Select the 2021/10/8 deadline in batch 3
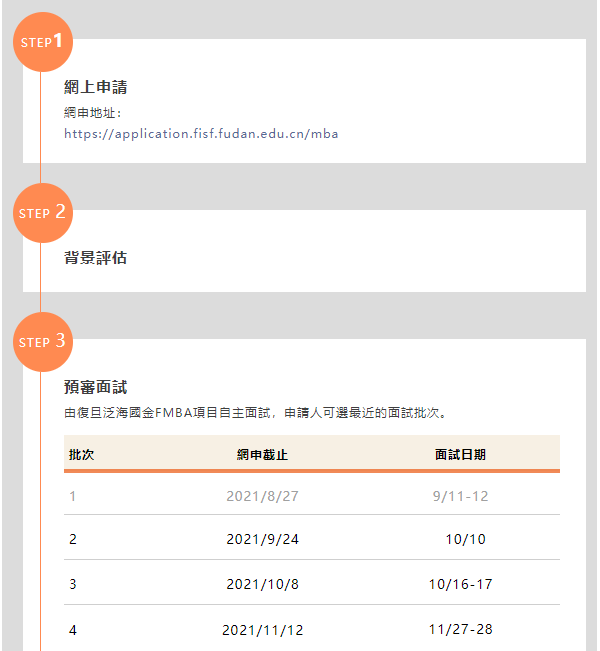 (262, 585)
